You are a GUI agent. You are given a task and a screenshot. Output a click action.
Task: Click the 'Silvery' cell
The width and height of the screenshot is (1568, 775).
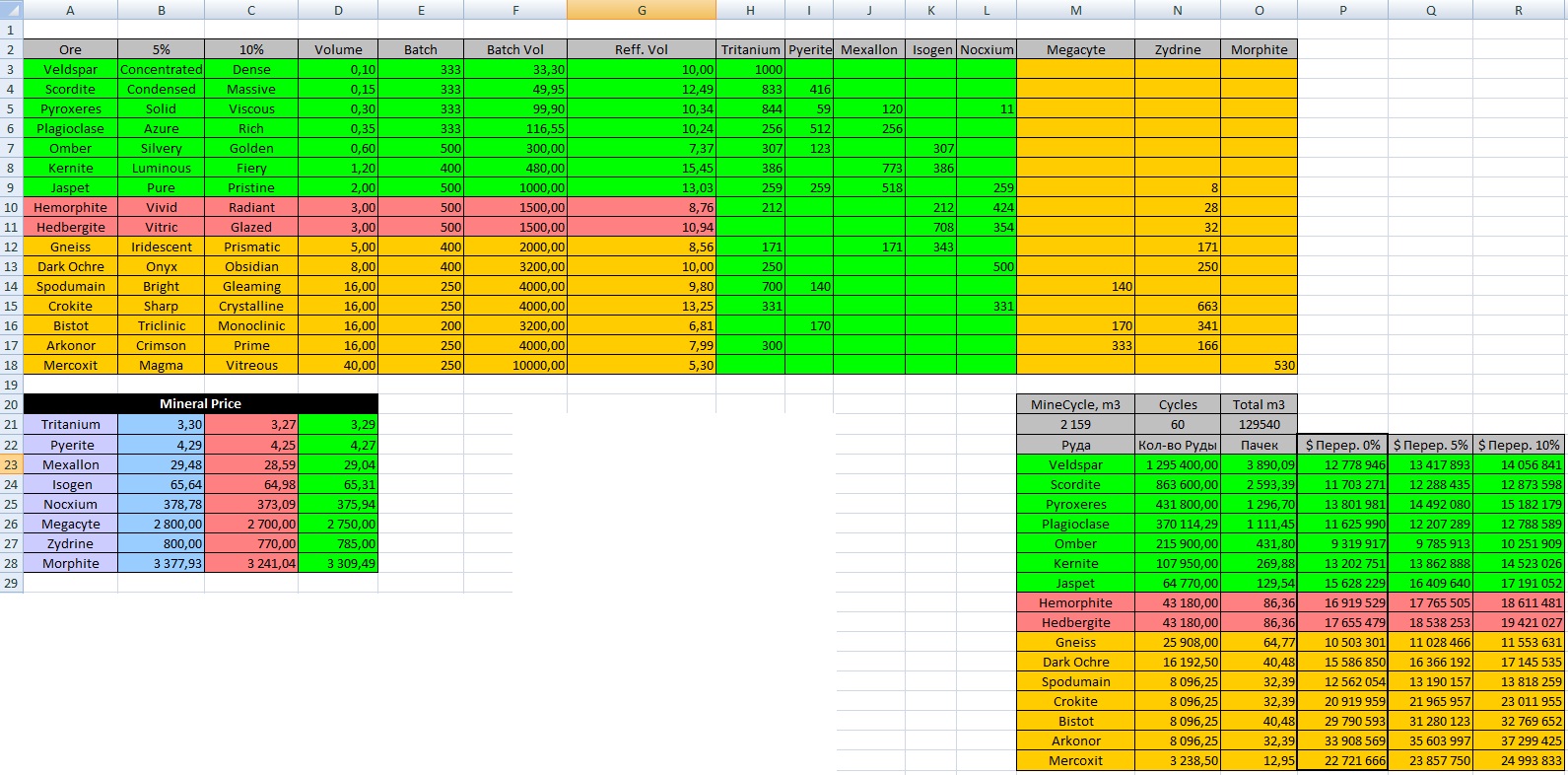(x=161, y=148)
